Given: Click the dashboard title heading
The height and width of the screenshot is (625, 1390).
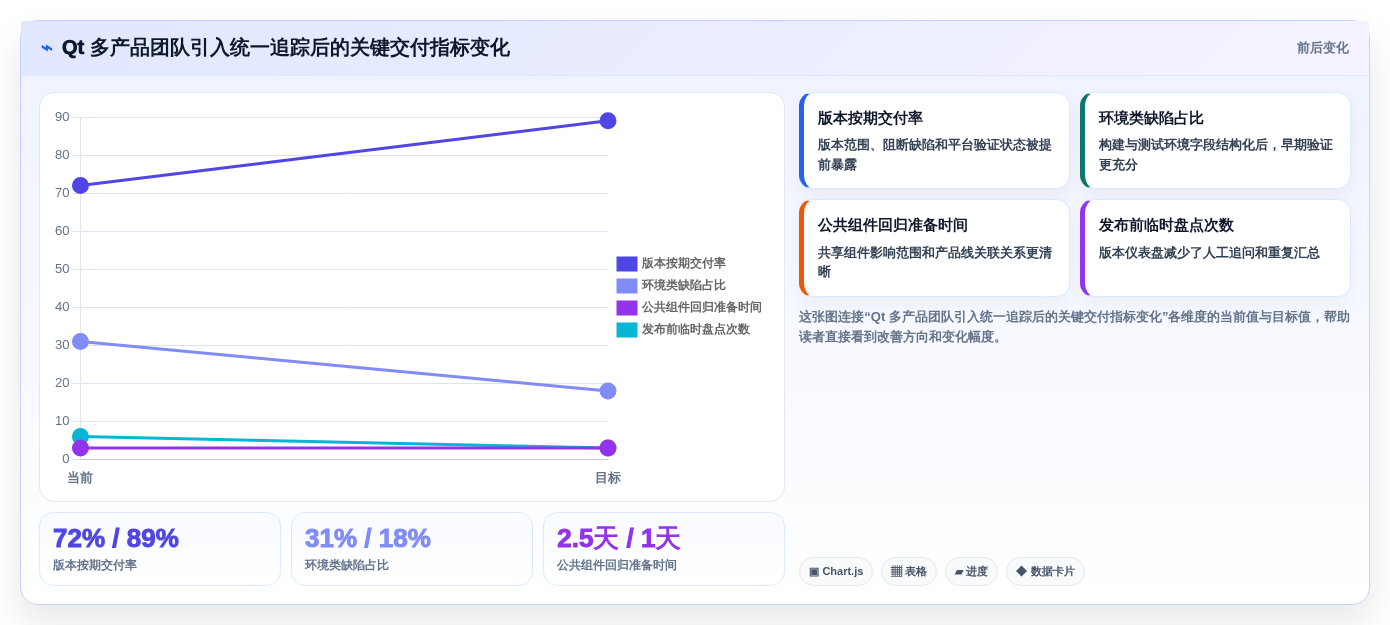Looking at the screenshot, I should click(286, 48).
